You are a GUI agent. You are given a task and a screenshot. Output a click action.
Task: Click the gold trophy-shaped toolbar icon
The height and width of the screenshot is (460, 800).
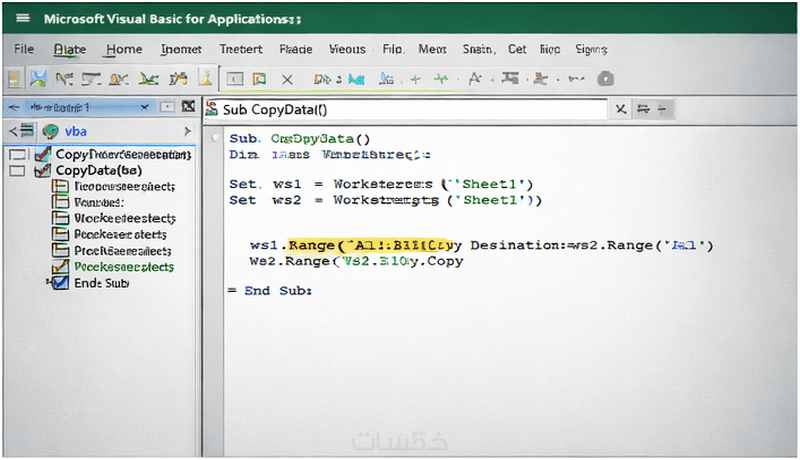[x=206, y=78]
